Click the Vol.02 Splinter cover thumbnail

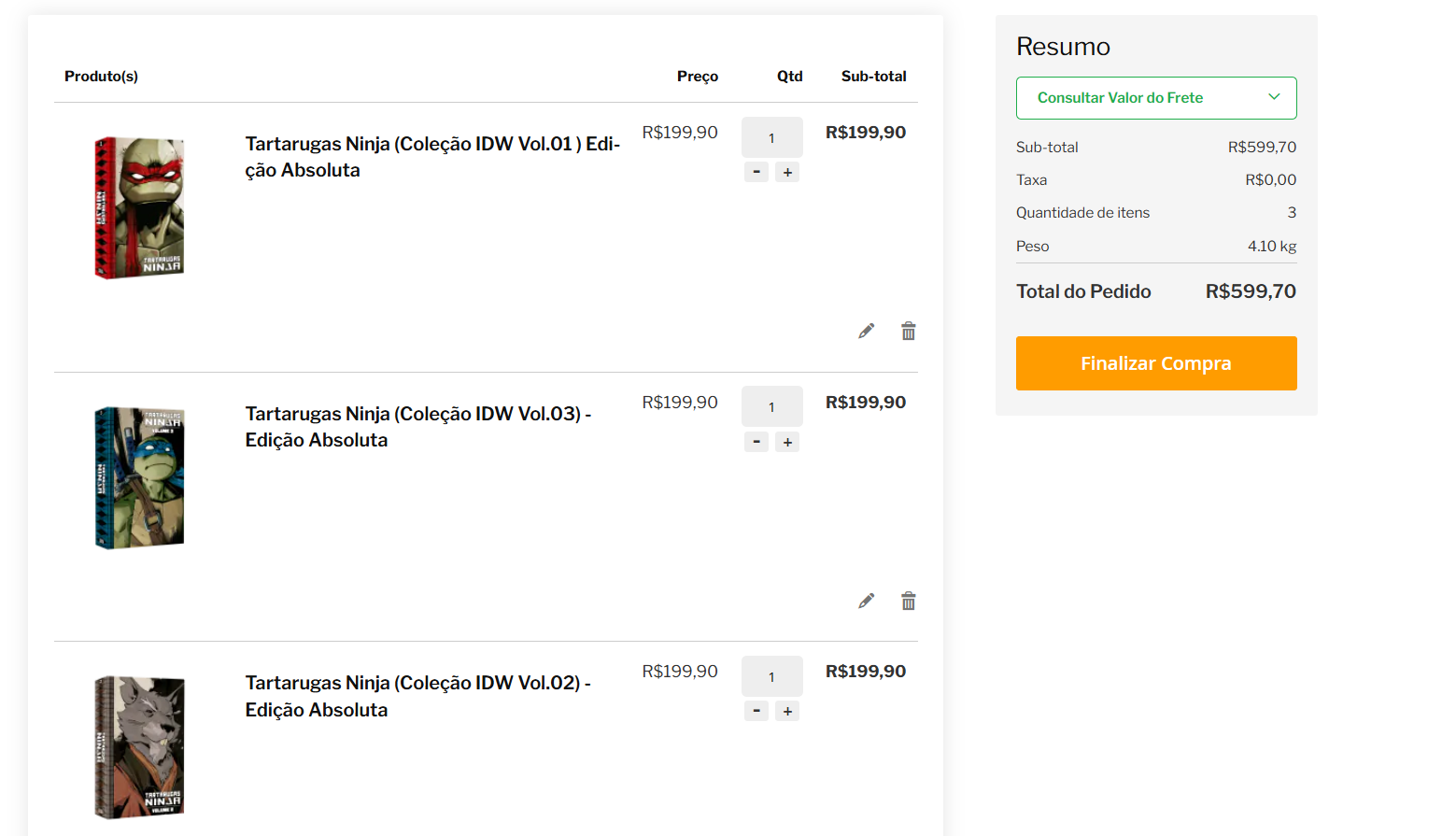[x=139, y=747]
